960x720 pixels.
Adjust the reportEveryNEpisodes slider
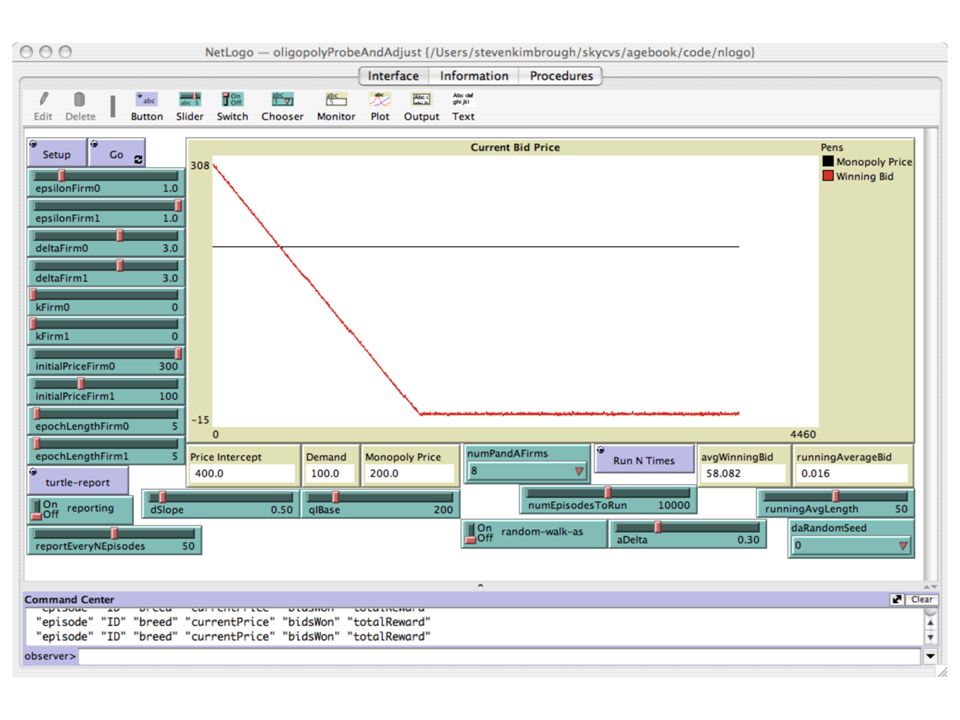(x=114, y=541)
